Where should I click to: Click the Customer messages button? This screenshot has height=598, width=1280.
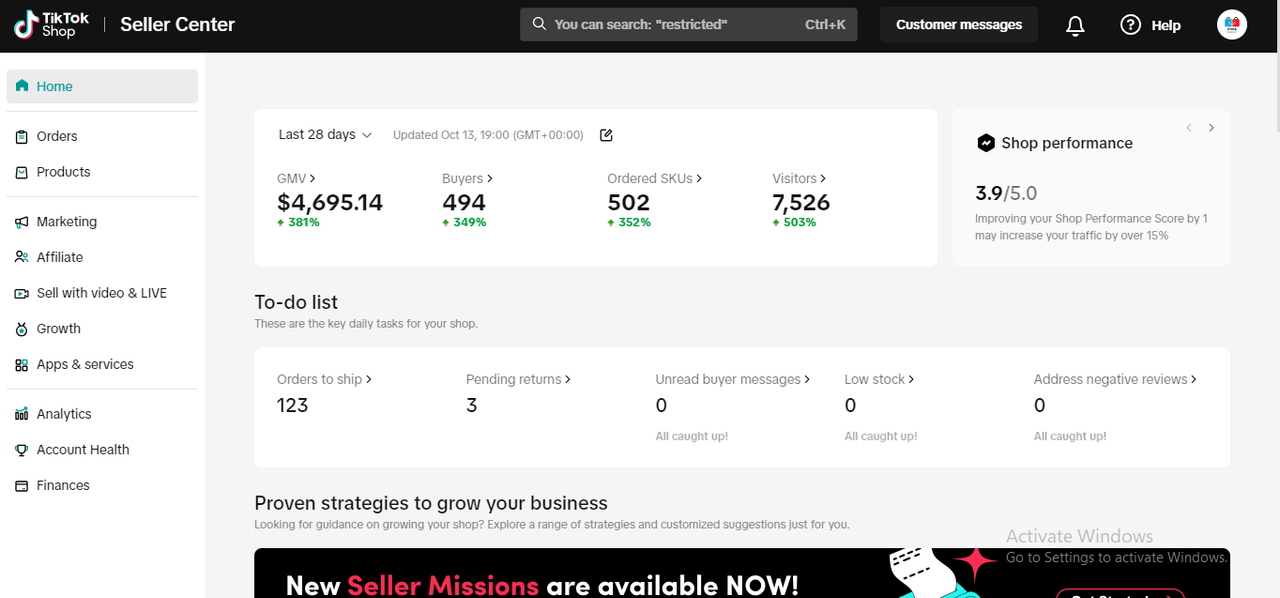(x=959, y=25)
